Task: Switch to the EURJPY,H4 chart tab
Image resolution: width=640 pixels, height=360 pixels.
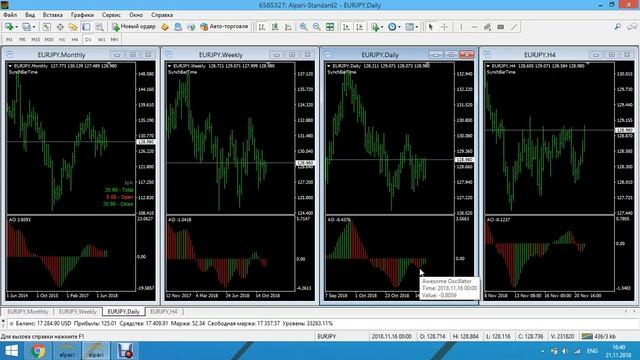Action: [164, 311]
